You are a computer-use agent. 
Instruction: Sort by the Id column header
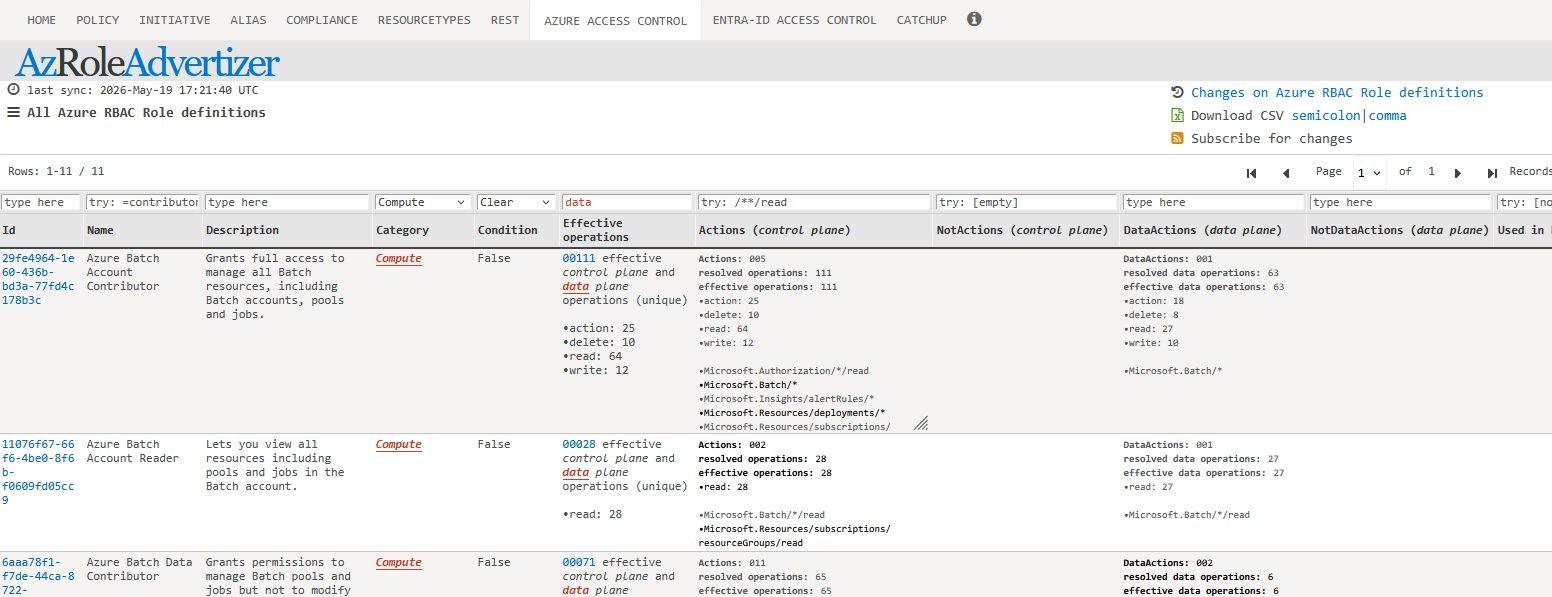coord(9,230)
